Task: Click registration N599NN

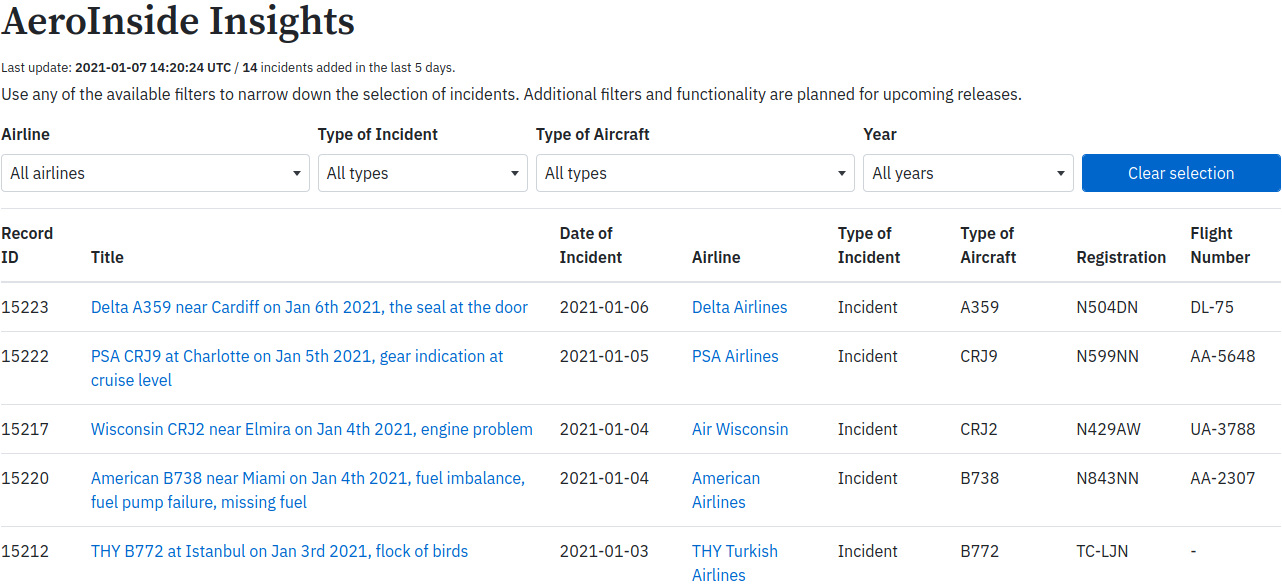Action: [x=1107, y=356]
